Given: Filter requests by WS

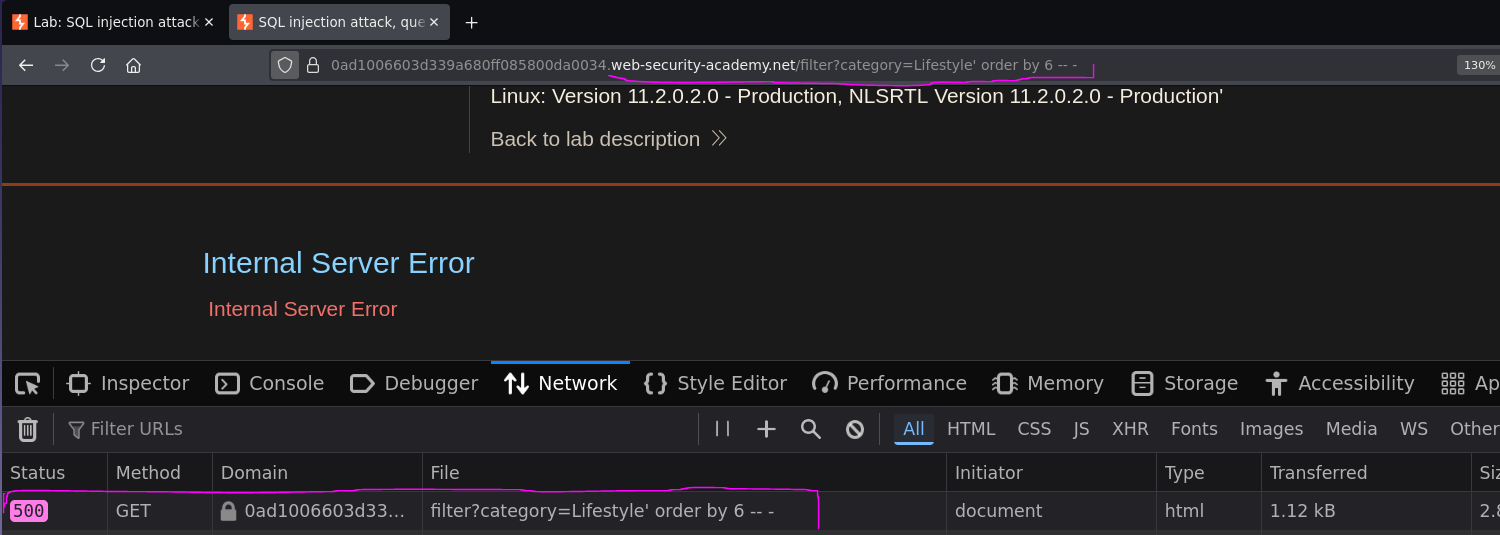Looking at the screenshot, I should 1414,429.
